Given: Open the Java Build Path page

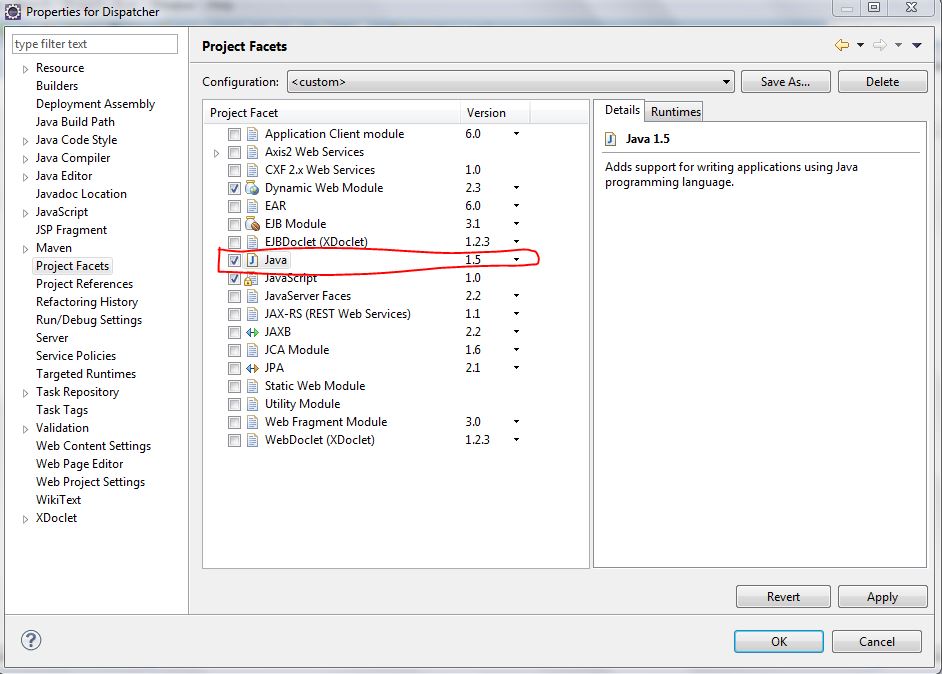Looking at the screenshot, I should coord(75,122).
